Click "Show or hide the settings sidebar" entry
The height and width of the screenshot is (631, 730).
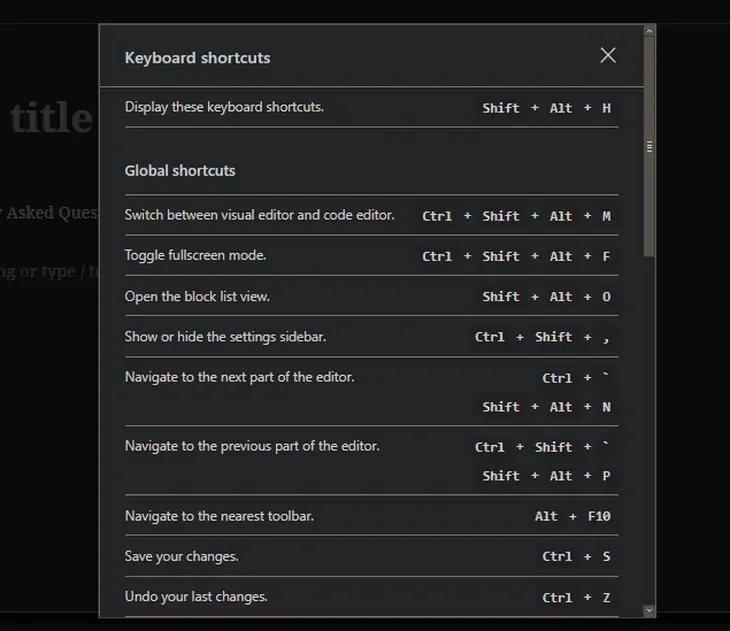coord(225,337)
